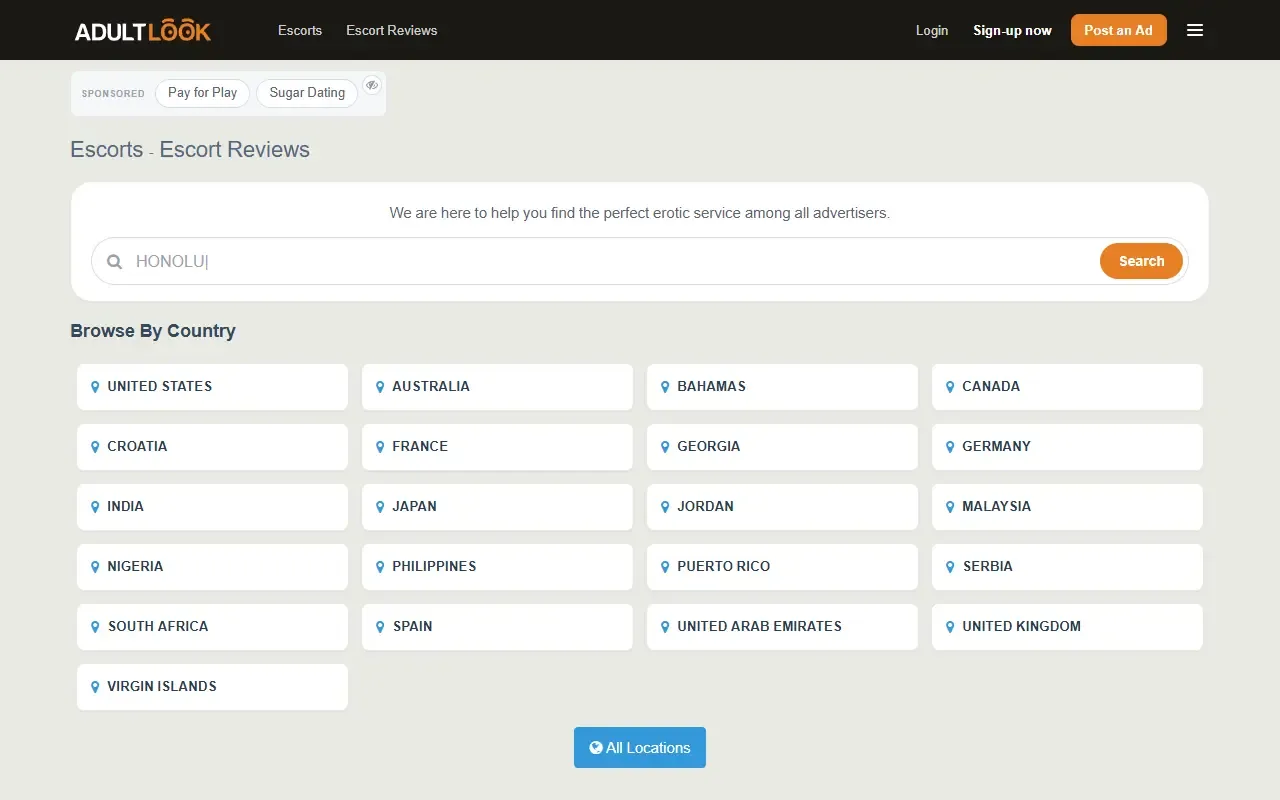Click the Escorts link in the page heading
This screenshot has width=1280, height=800.
point(107,150)
